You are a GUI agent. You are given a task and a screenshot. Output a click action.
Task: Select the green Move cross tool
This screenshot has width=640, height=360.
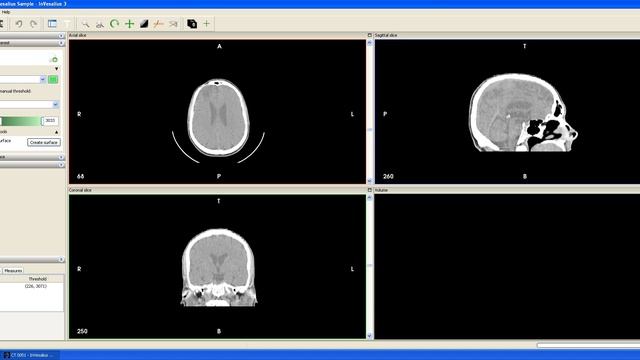(x=129, y=24)
